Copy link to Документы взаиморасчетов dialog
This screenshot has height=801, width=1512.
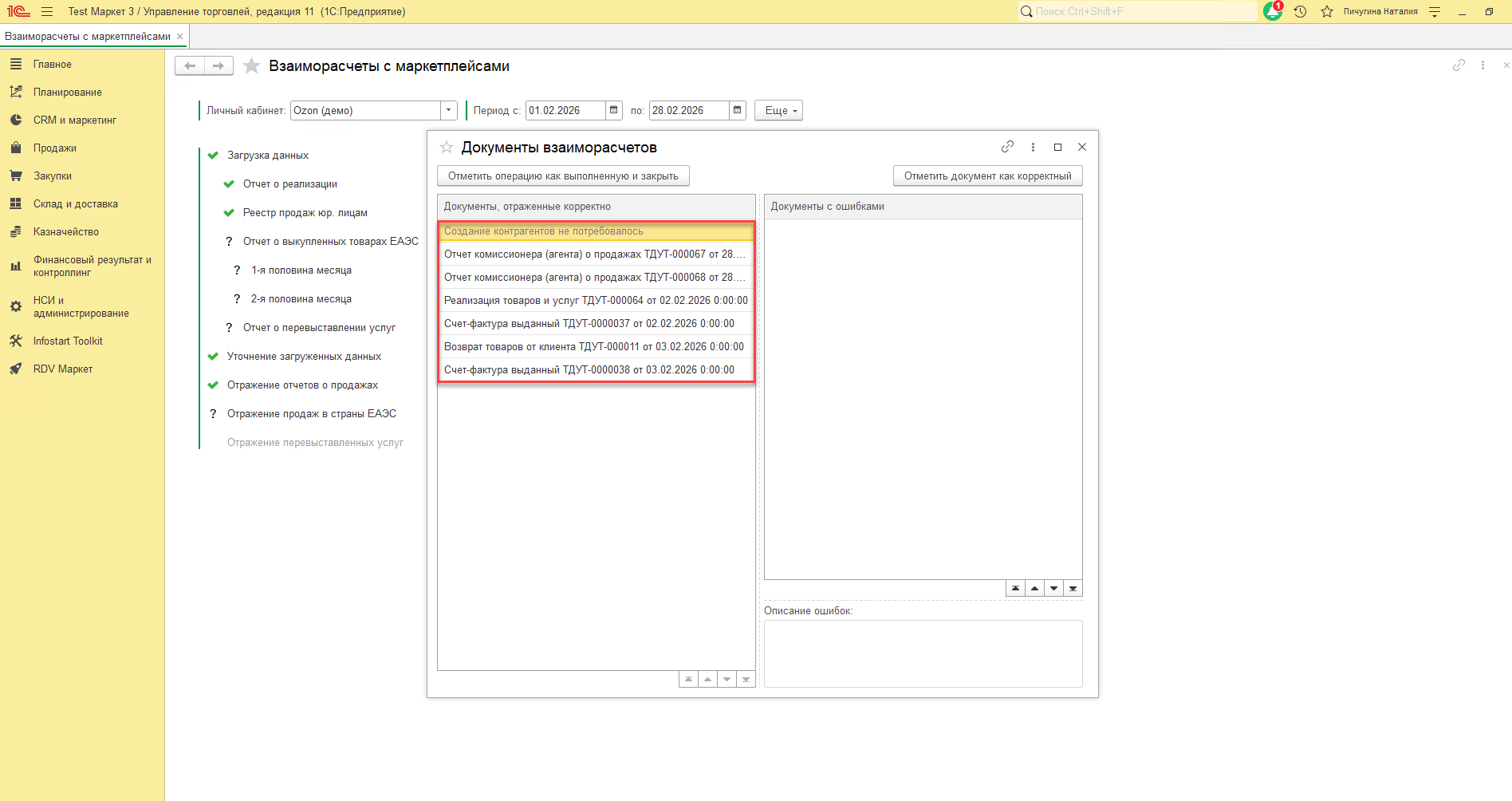click(x=1007, y=147)
